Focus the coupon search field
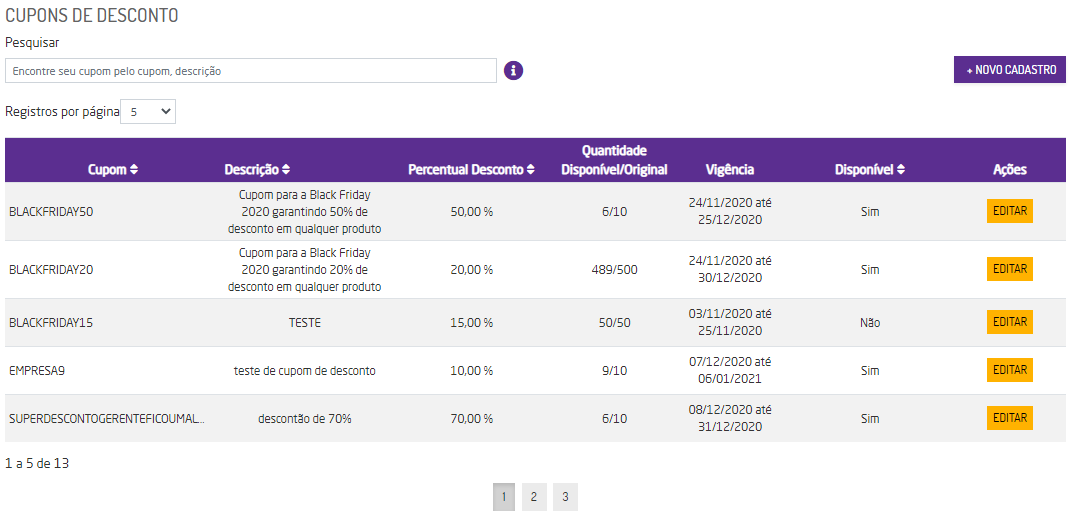 coord(250,71)
